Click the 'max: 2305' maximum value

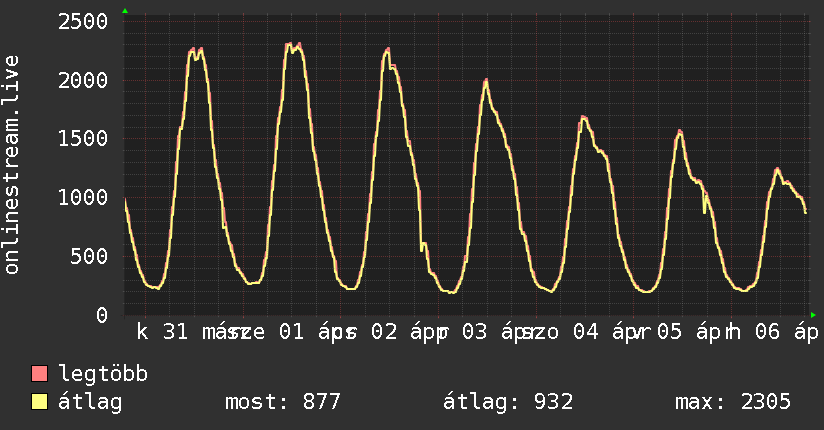coord(733,402)
